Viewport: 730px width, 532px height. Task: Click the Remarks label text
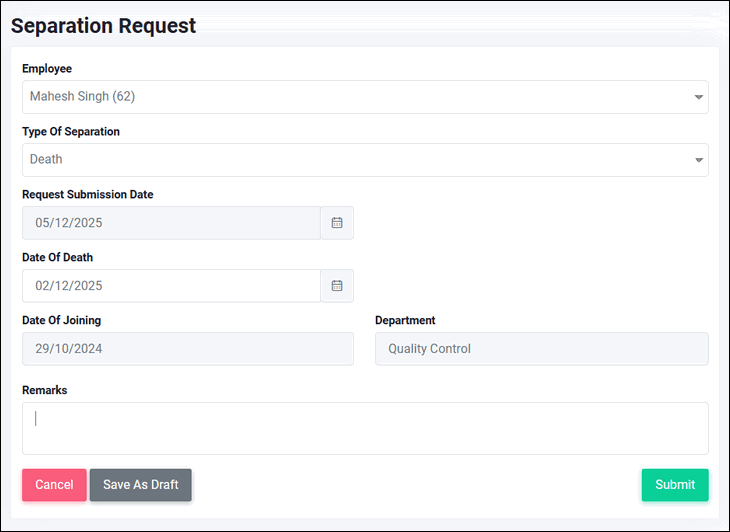point(45,390)
